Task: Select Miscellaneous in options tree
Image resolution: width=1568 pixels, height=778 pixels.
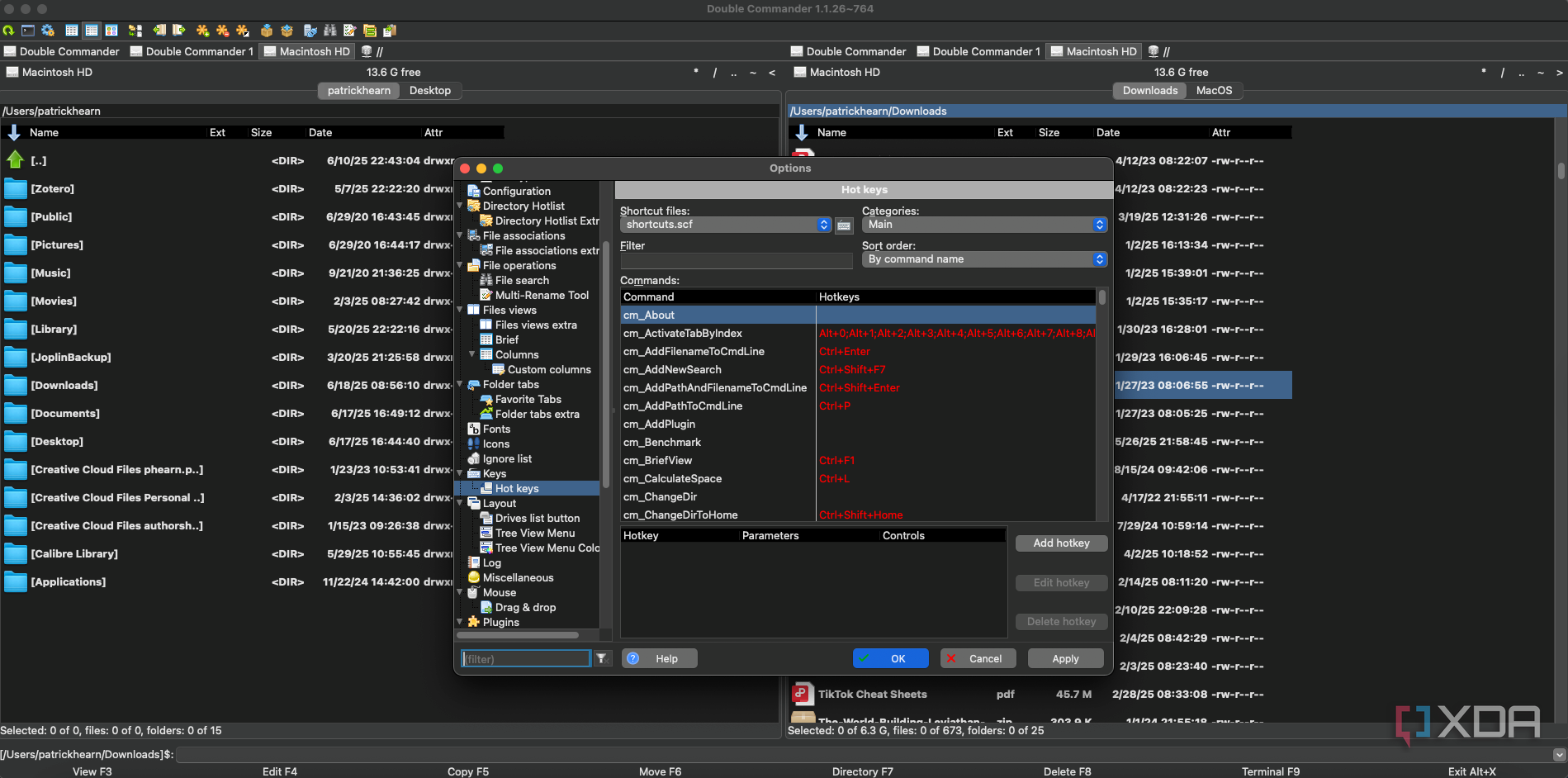Action: point(518,578)
